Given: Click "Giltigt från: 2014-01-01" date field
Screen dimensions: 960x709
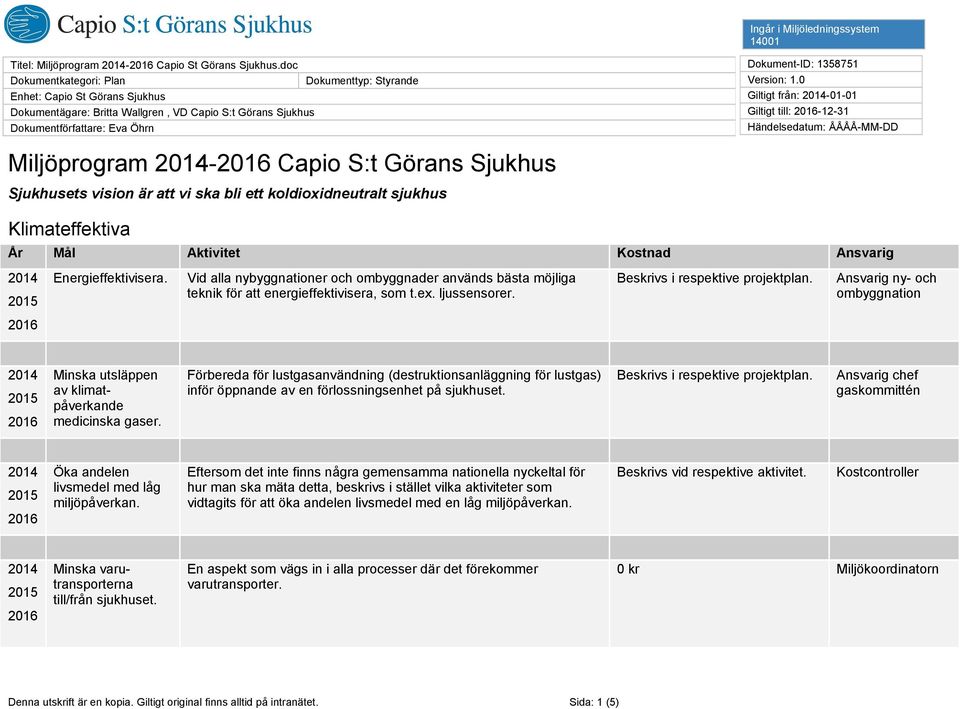Looking at the screenshot, I should (x=831, y=96).
